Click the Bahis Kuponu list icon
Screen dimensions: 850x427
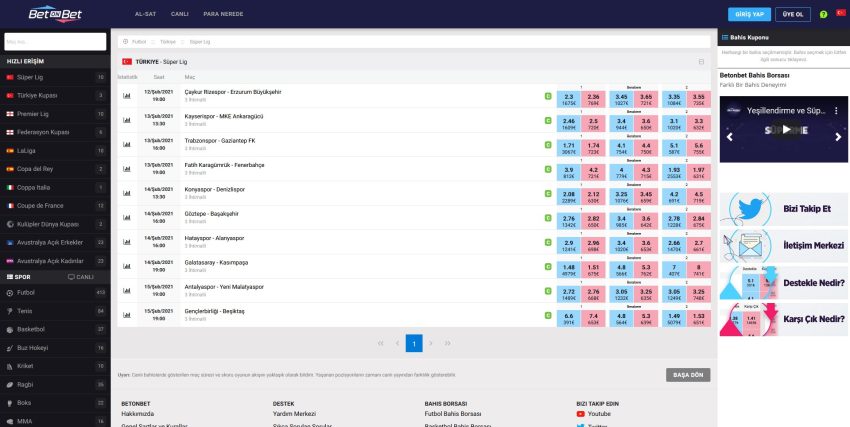point(724,36)
